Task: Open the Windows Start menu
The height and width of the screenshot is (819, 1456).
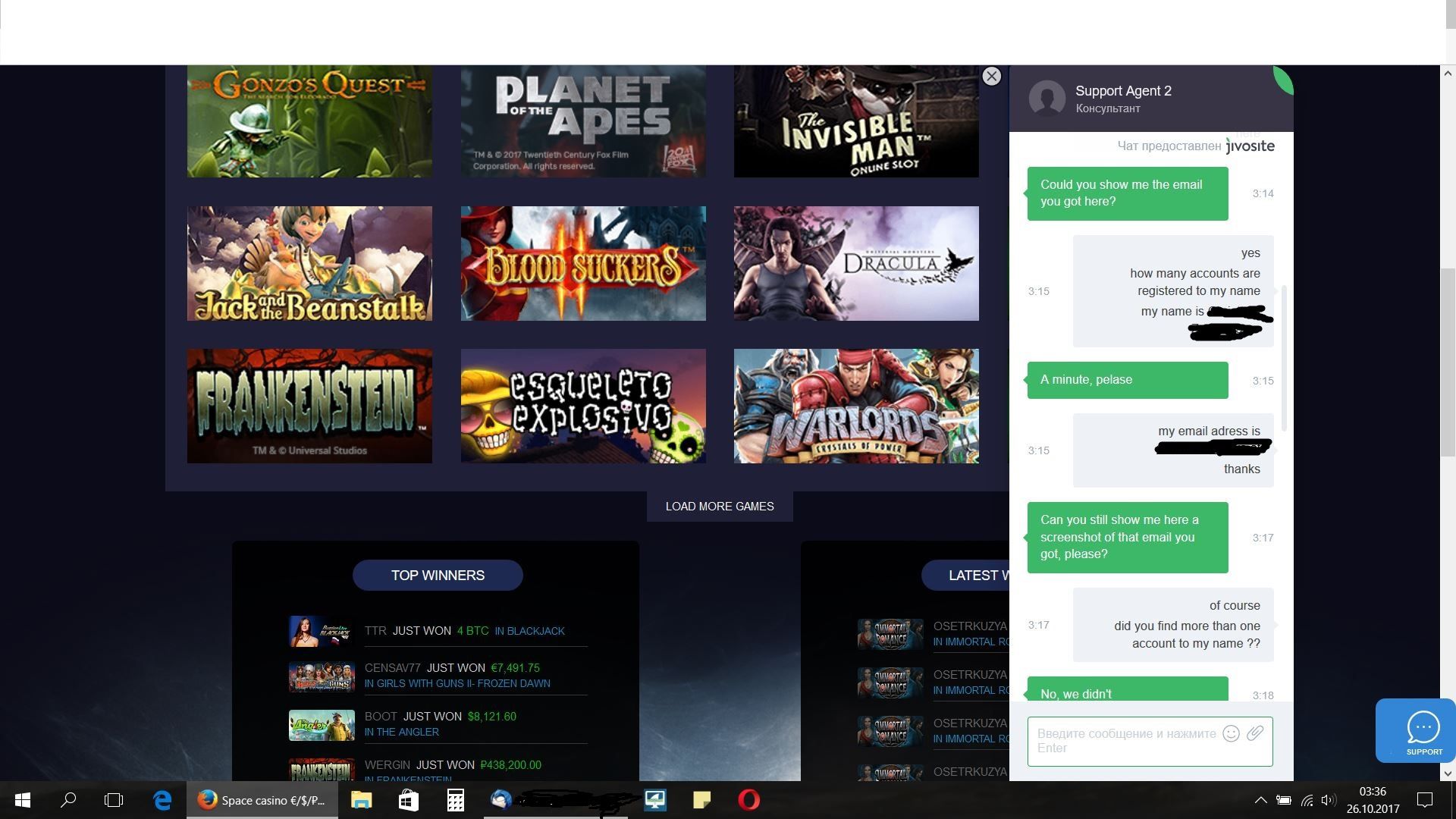Action: pos(23,800)
